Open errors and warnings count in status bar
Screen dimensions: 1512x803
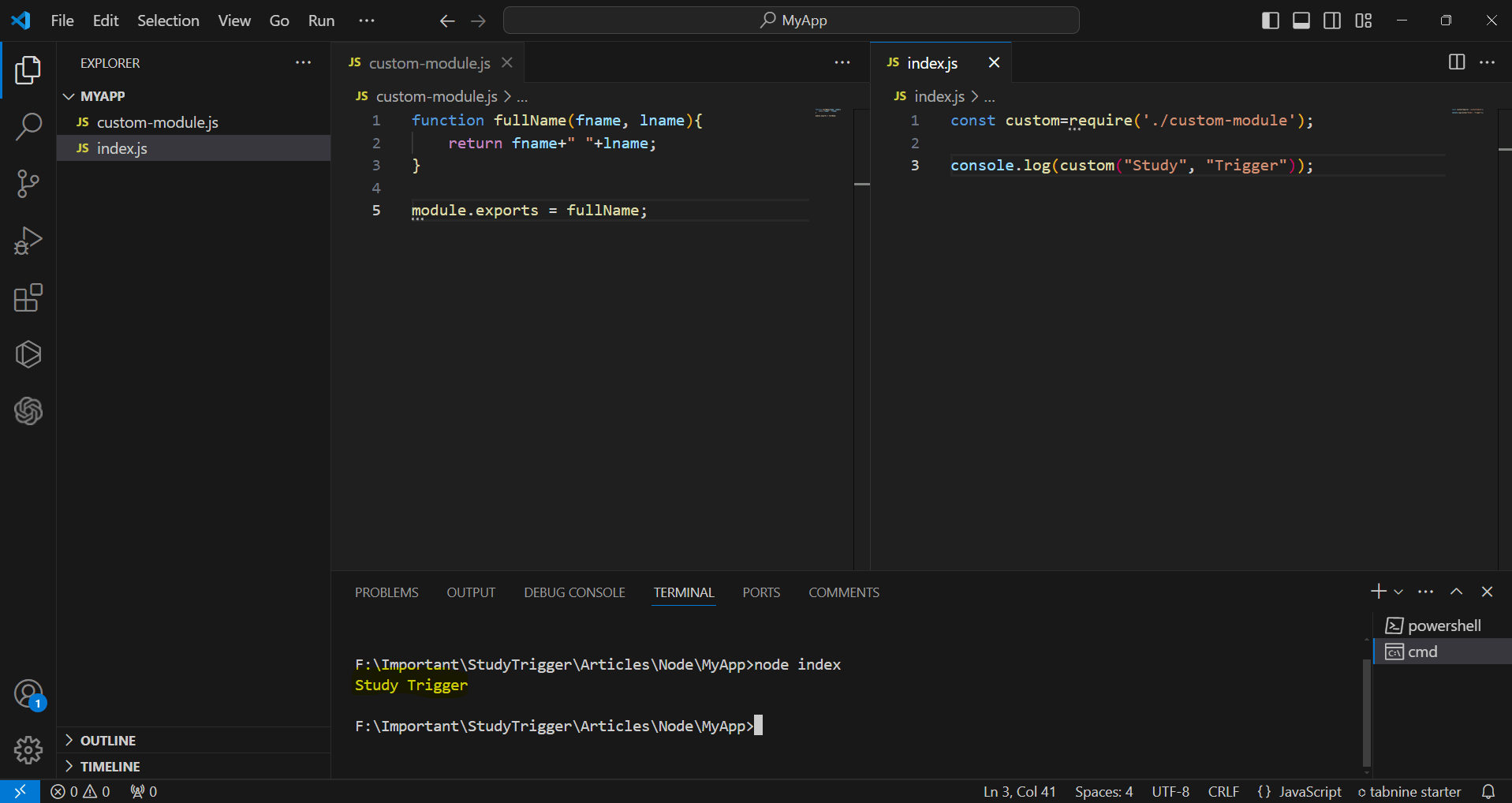click(x=80, y=791)
